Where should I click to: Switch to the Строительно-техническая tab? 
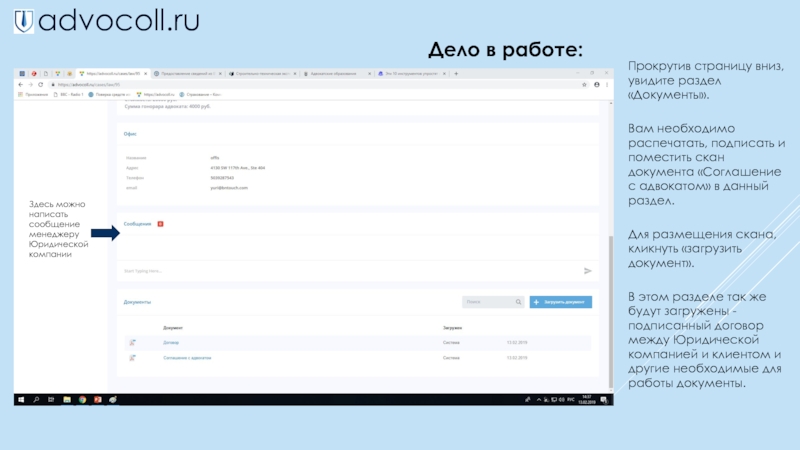pyautogui.click(x=262, y=73)
